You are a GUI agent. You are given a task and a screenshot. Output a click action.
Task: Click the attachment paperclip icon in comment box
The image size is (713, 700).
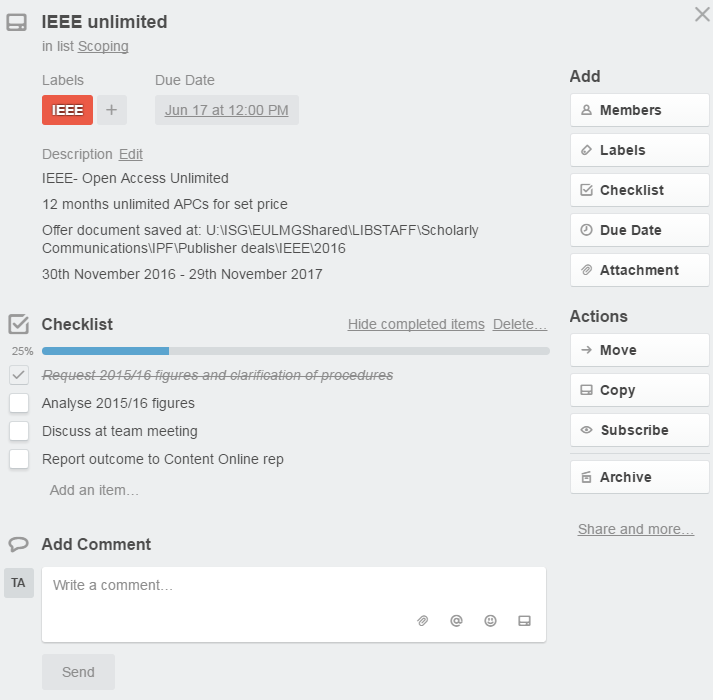coord(423,621)
